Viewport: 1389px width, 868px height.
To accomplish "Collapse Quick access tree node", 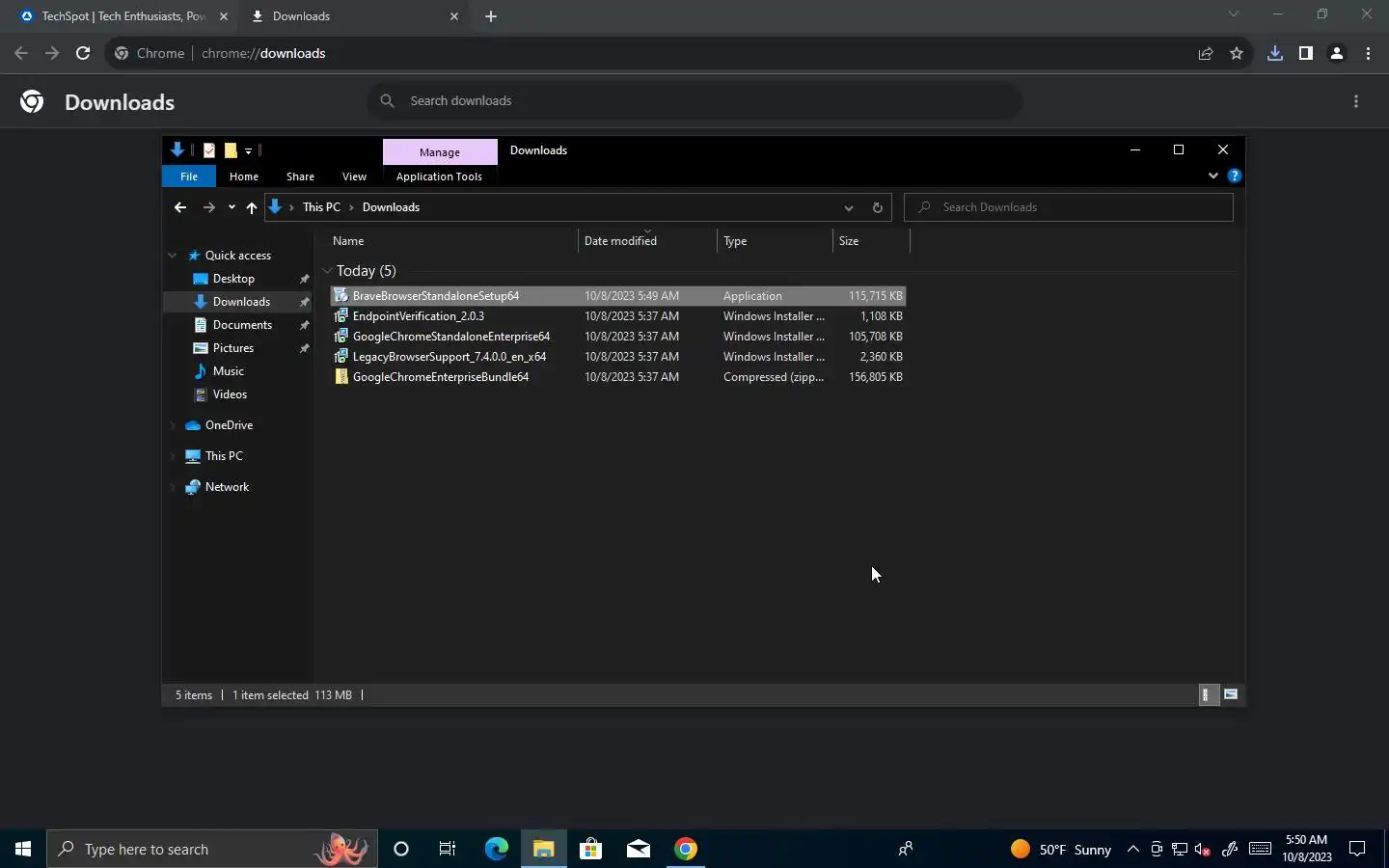I will point(173,256).
